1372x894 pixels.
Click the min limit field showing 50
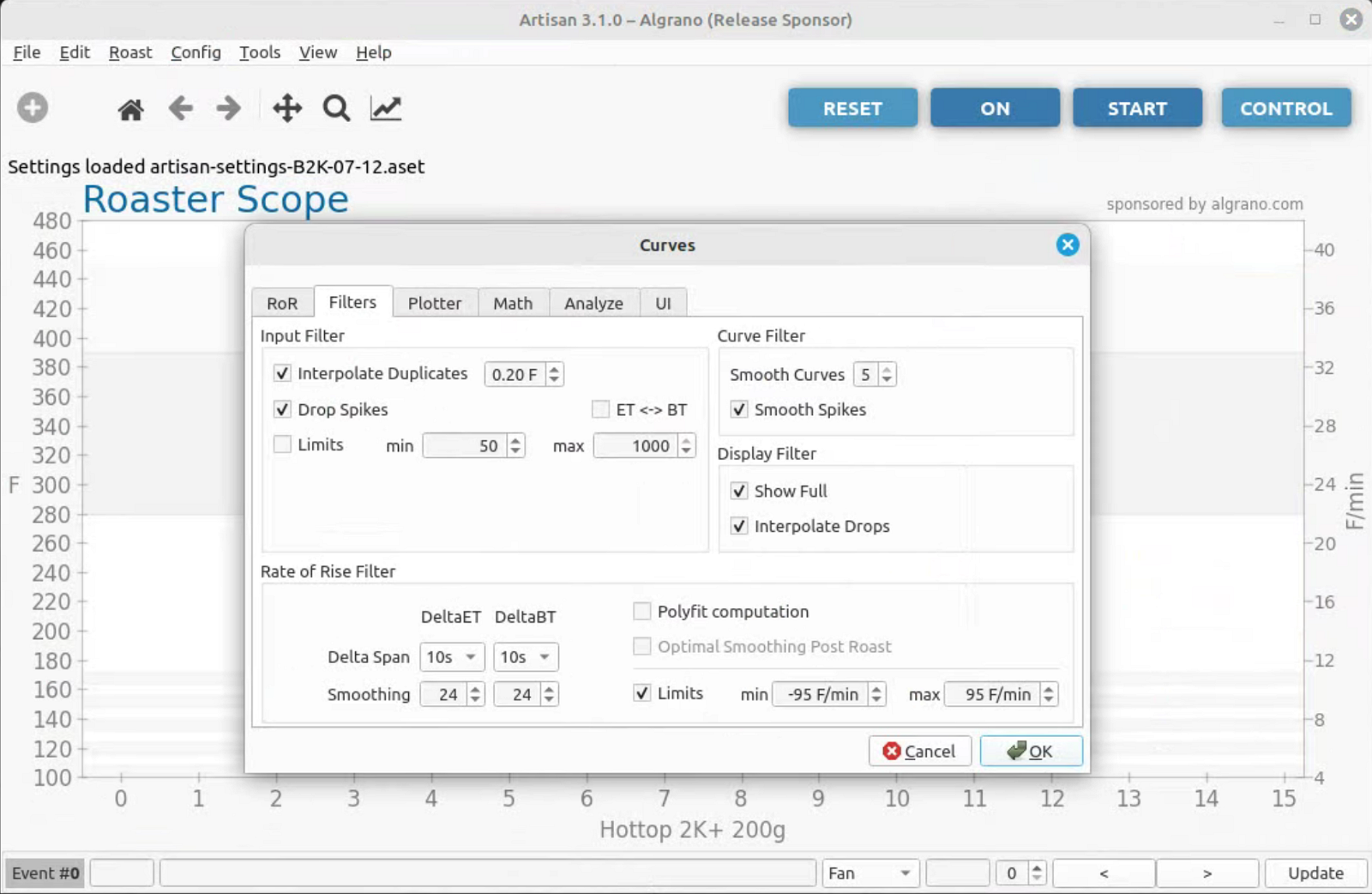[x=465, y=445]
